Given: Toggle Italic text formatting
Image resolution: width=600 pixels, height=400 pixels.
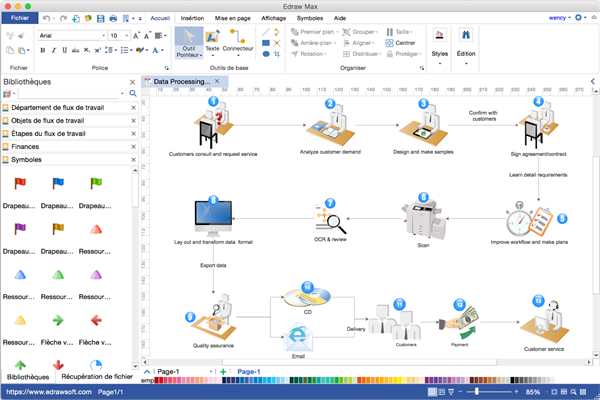Looking at the screenshot, I should 56,49.
